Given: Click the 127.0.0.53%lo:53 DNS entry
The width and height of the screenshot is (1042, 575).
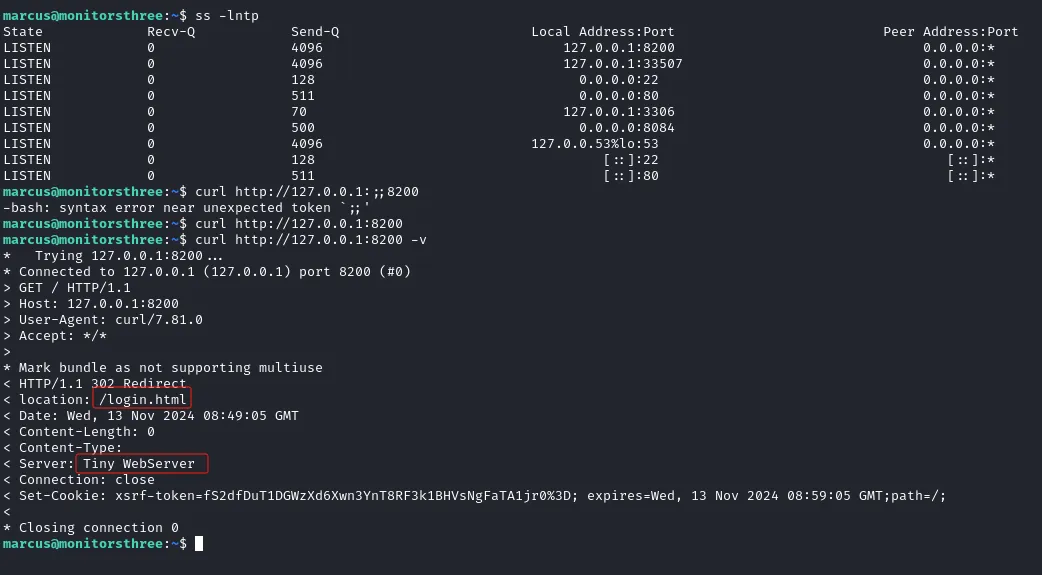Looking at the screenshot, I should 595,144.
